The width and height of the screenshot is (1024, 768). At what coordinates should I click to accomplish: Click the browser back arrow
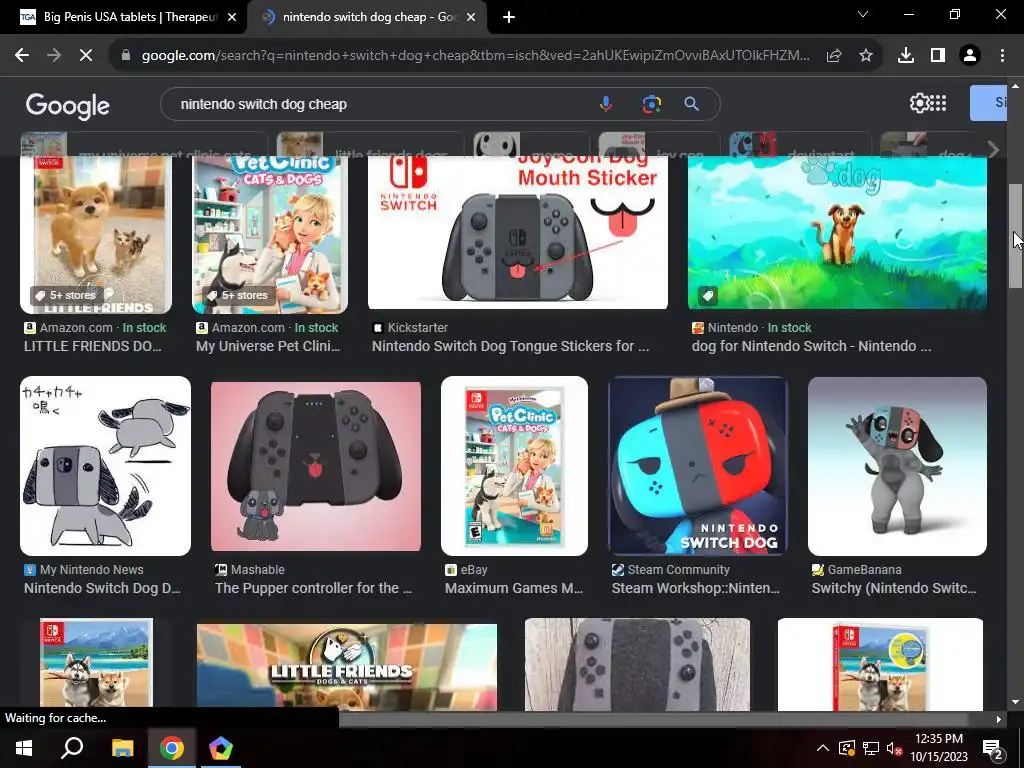[x=22, y=56]
